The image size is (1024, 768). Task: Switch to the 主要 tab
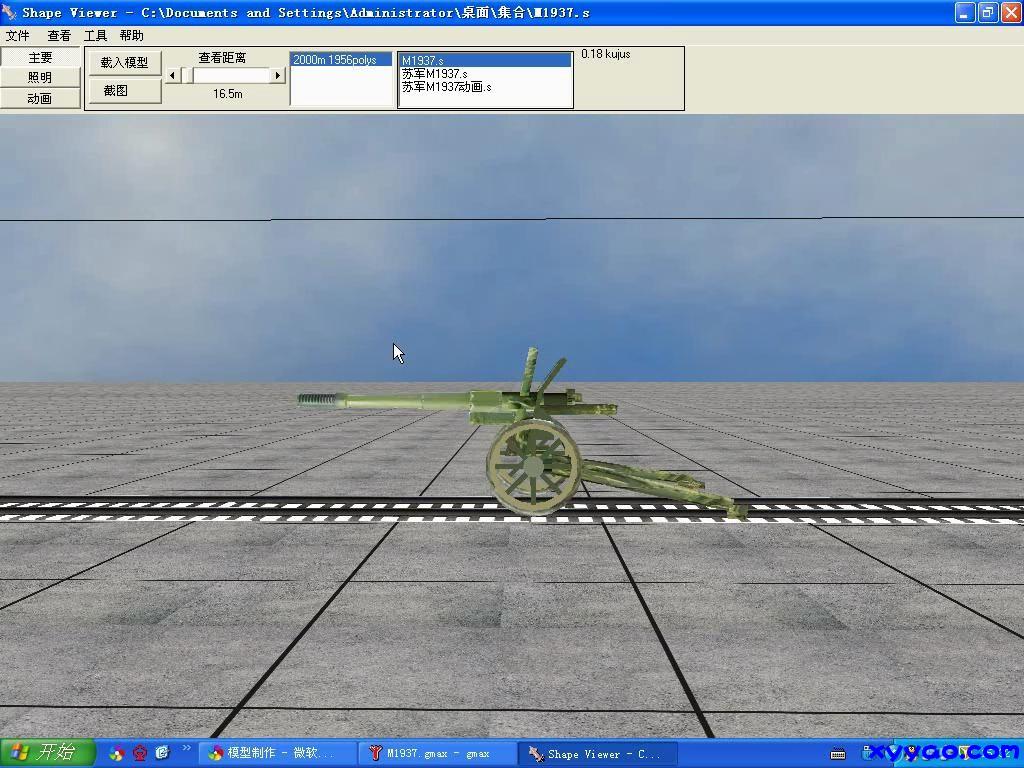coord(40,58)
